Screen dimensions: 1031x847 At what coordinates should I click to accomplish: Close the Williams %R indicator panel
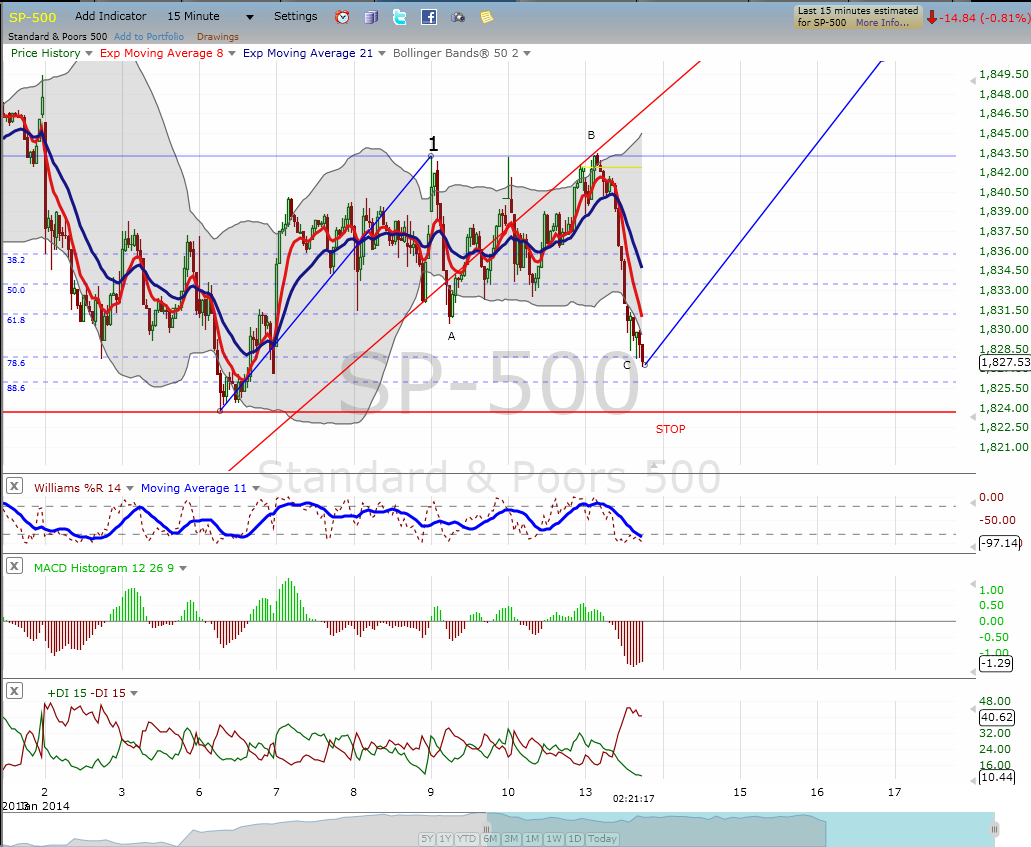point(14,487)
